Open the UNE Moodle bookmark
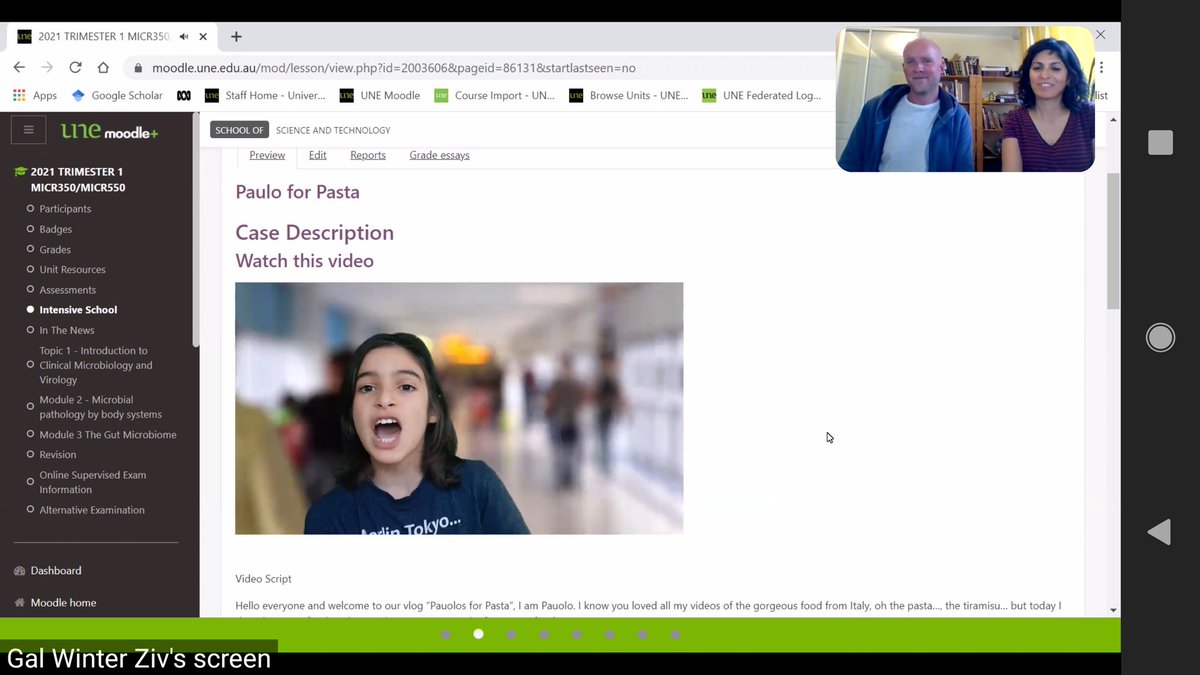The width and height of the screenshot is (1200, 675). click(380, 96)
